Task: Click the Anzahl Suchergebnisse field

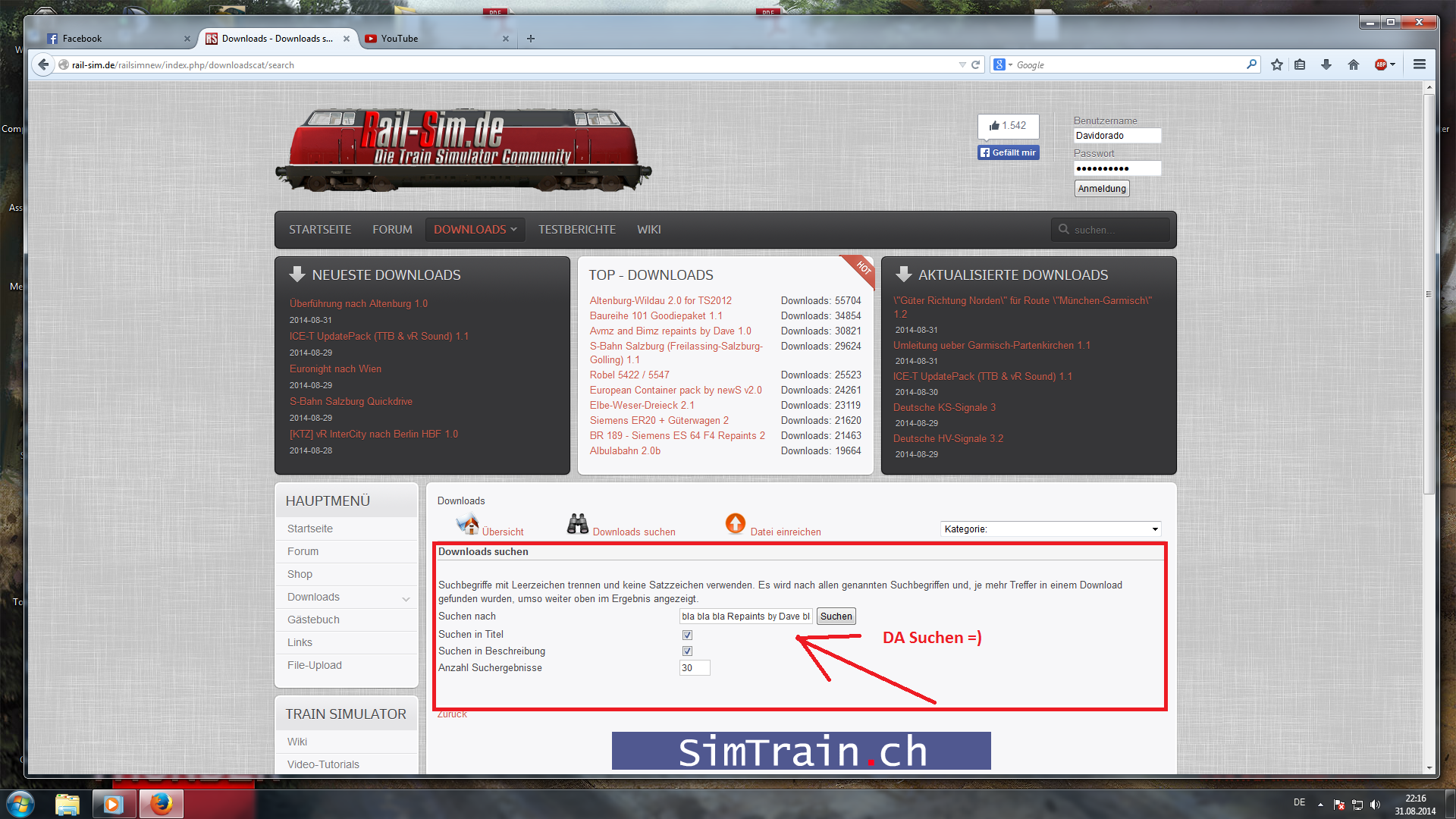Action: [695, 668]
